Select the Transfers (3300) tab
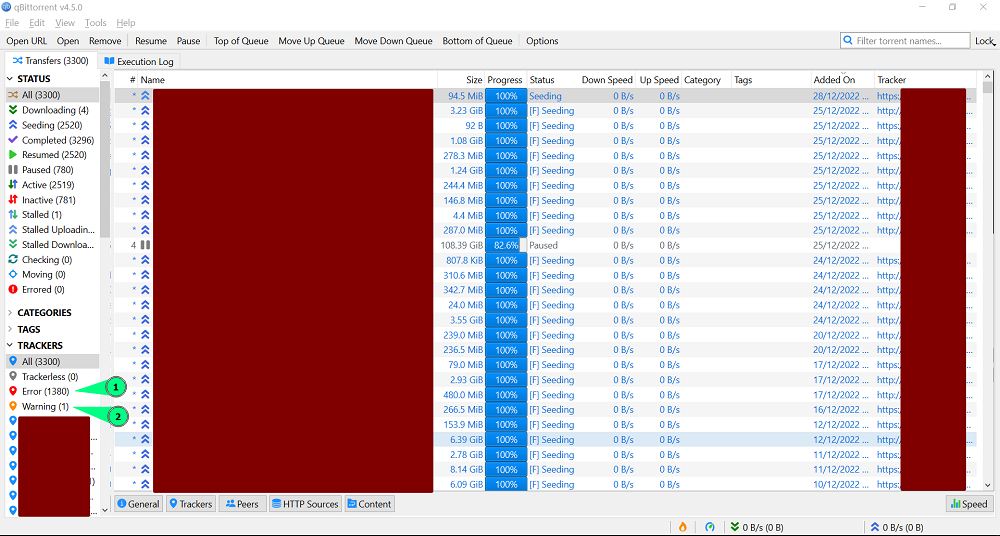Viewport: 1000px width, 536px height. [50, 61]
